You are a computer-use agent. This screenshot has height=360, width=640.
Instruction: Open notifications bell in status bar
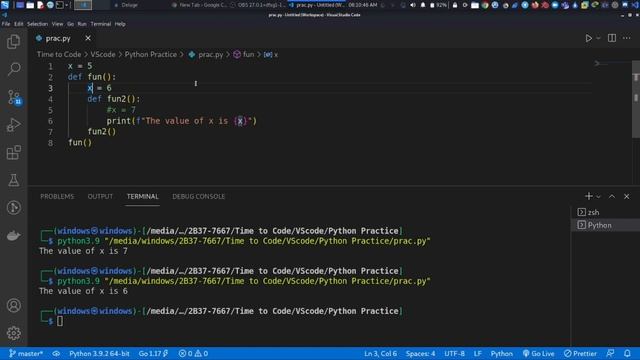pyautogui.click(x=627, y=353)
